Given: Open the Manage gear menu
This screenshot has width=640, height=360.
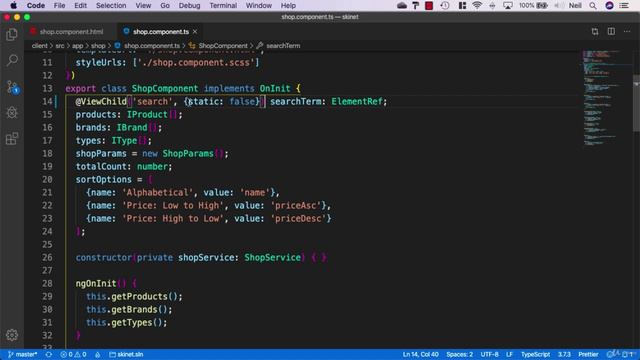Looking at the screenshot, I should click(x=12, y=335).
